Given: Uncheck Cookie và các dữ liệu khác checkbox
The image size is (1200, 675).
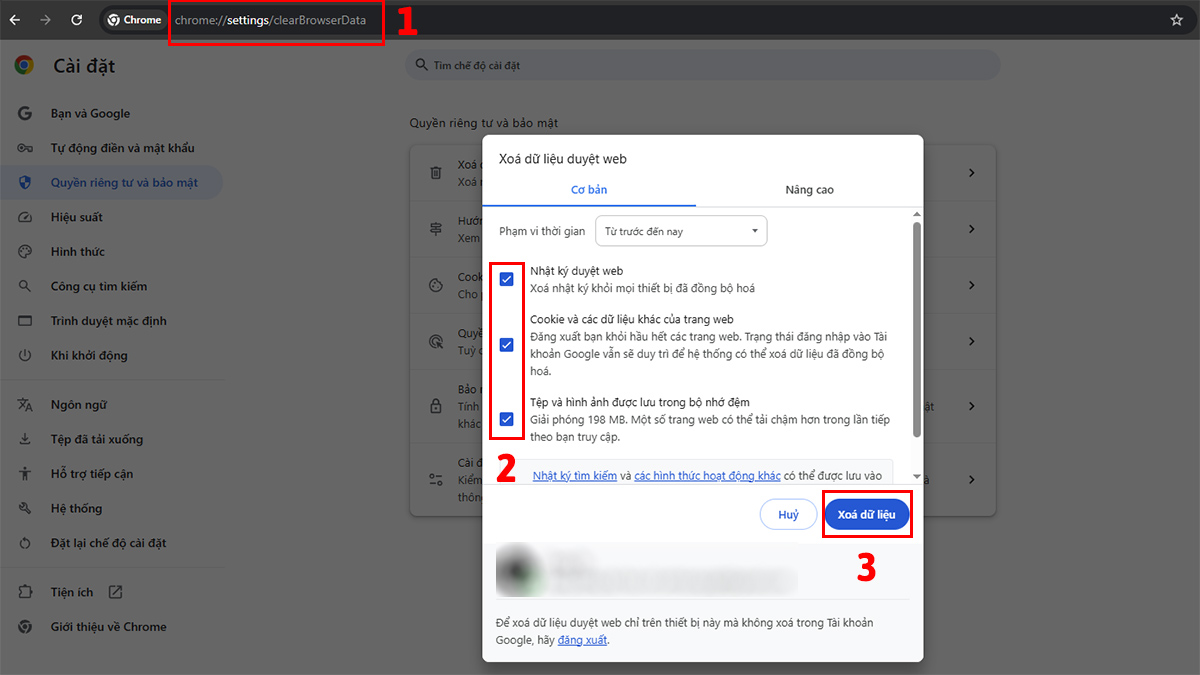Looking at the screenshot, I should coord(506,345).
